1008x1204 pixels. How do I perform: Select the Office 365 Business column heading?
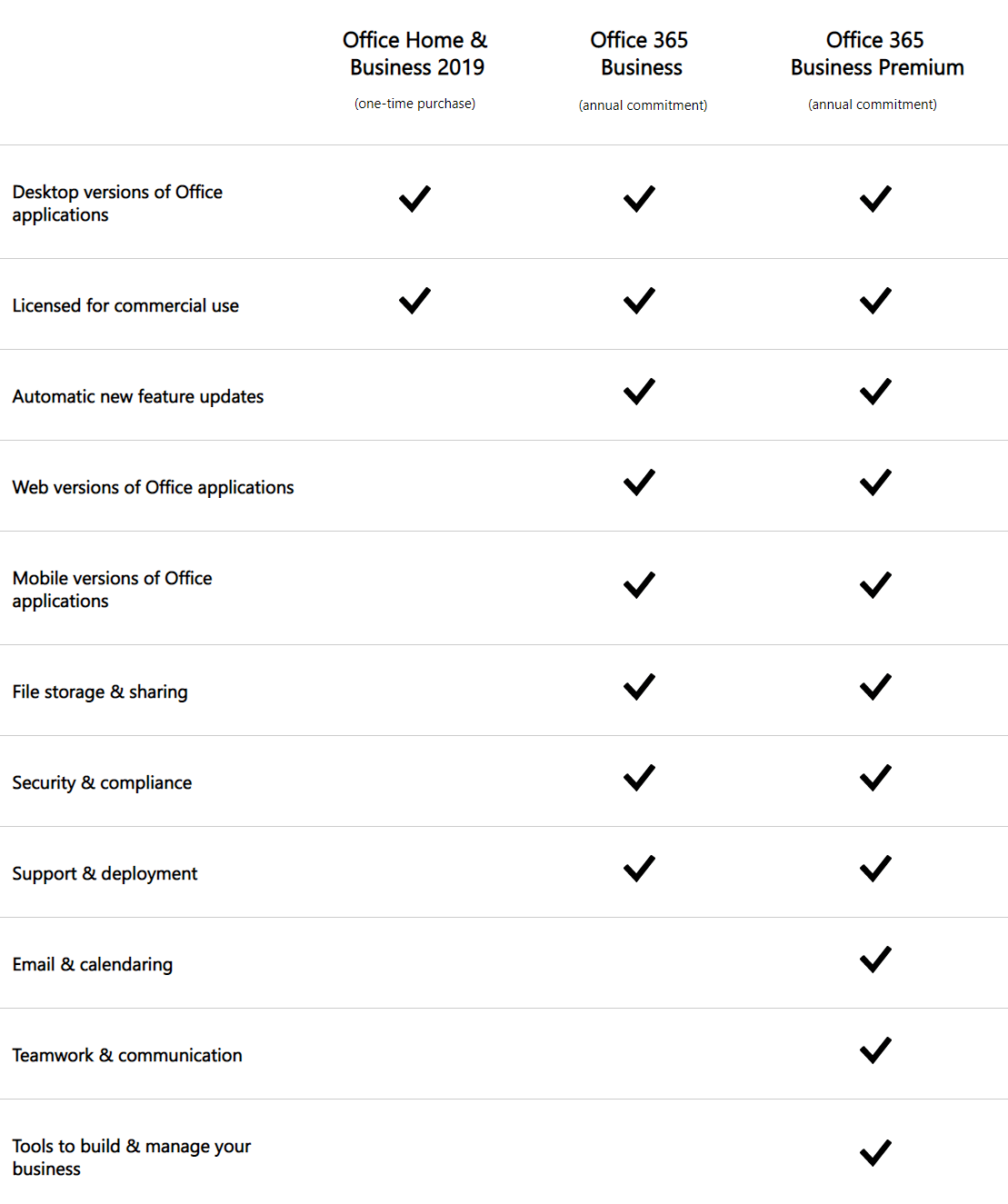(x=640, y=54)
